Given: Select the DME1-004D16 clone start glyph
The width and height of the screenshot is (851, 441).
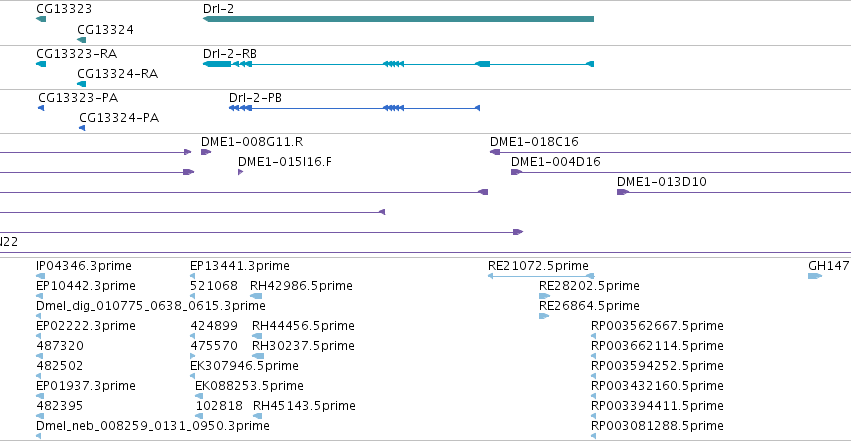Looking at the screenshot, I should (516, 172).
